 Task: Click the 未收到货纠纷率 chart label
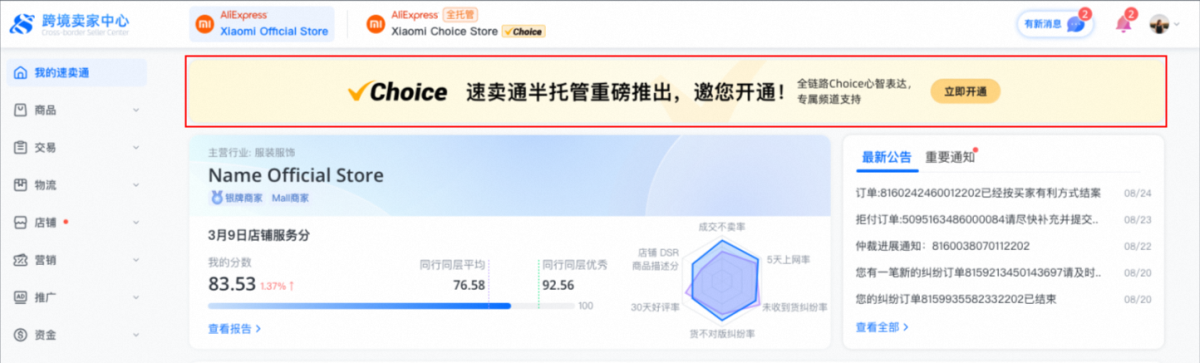tap(795, 306)
